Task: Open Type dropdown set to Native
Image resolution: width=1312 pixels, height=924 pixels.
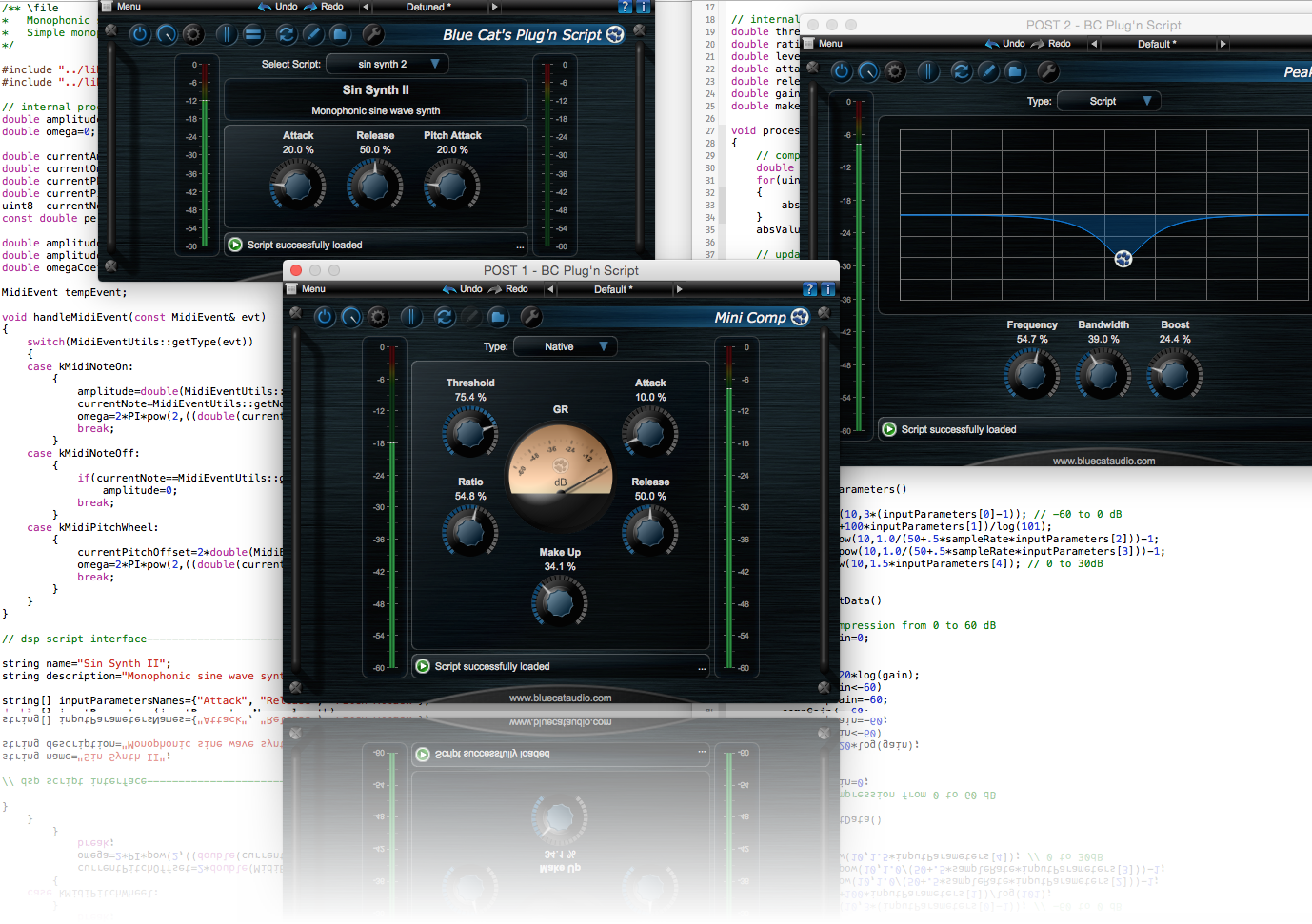Action: 566,346
